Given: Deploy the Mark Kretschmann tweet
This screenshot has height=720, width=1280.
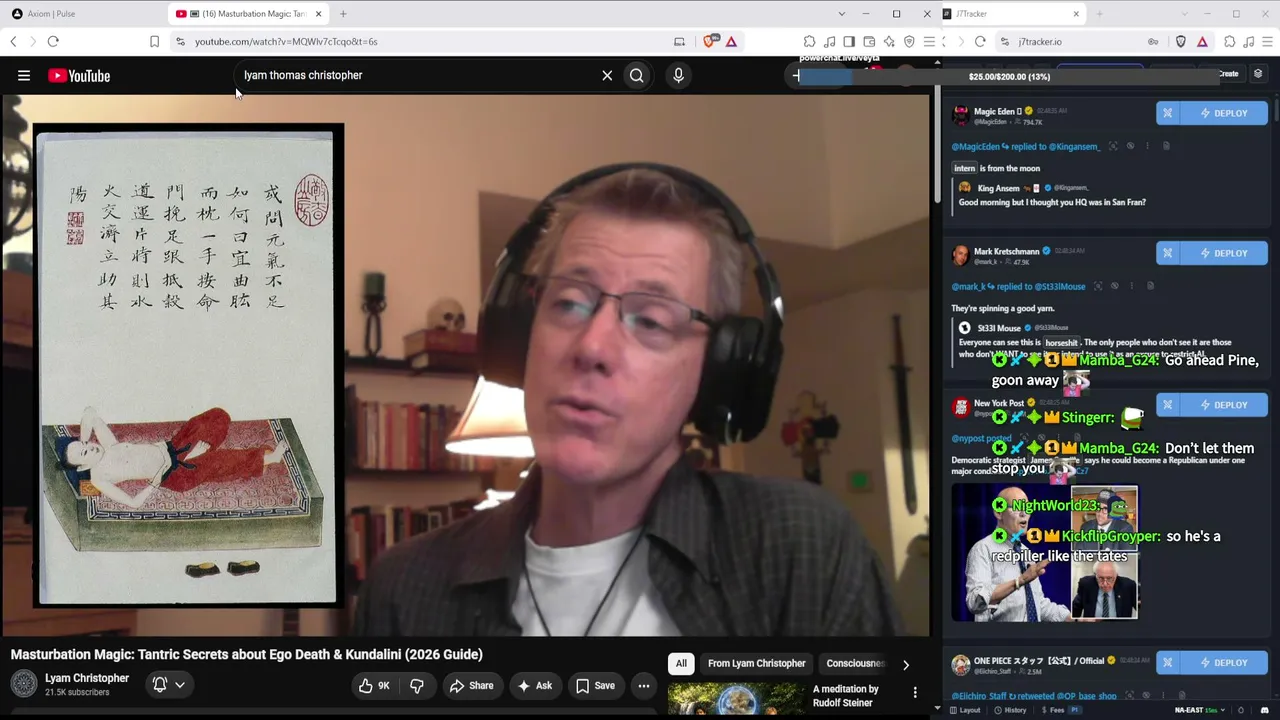Looking at the screenshot, I should [1224, 253].
